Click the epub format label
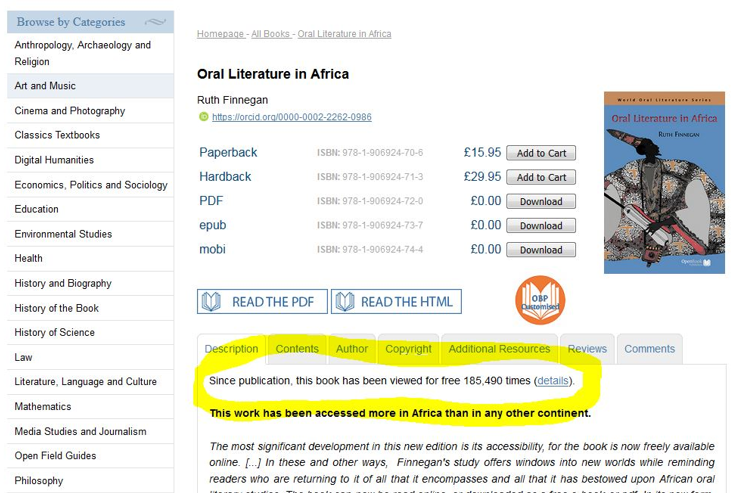Image resolution: width=737 pixels, height=493 pixels. 212,226
